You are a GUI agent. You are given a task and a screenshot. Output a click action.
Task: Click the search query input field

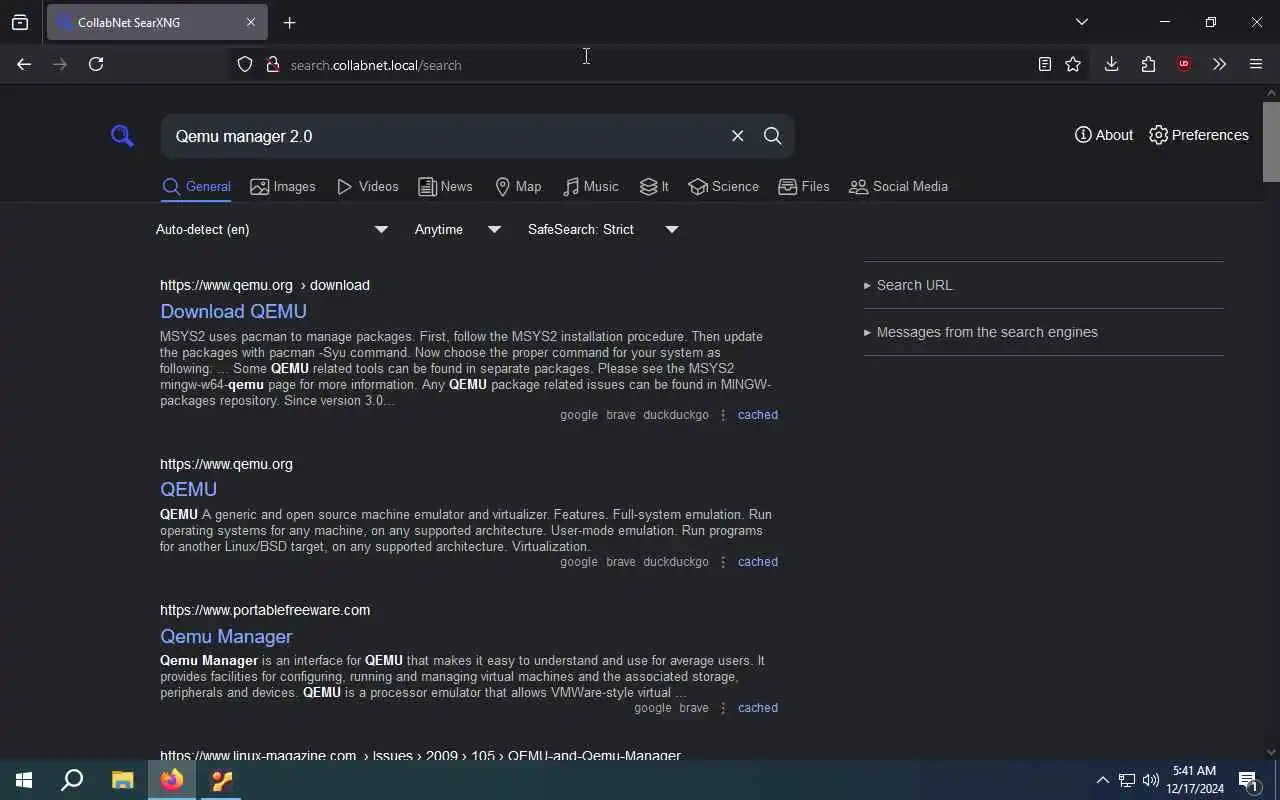445,136
